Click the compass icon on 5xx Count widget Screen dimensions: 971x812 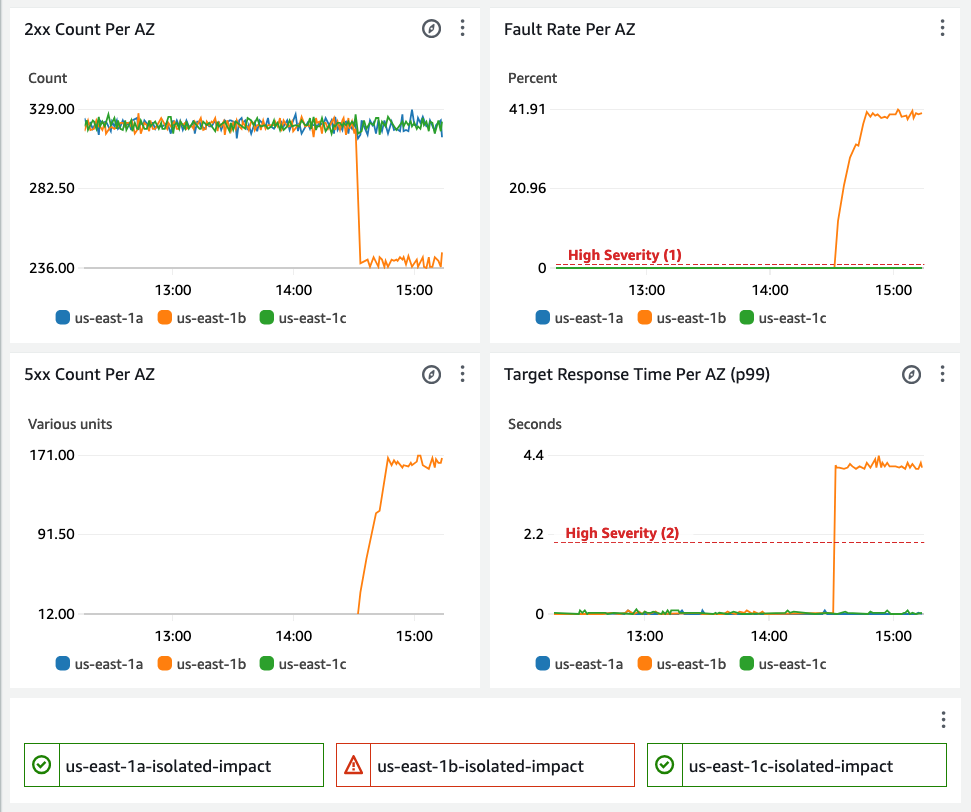pyautogui.click(x=431, y=374)
